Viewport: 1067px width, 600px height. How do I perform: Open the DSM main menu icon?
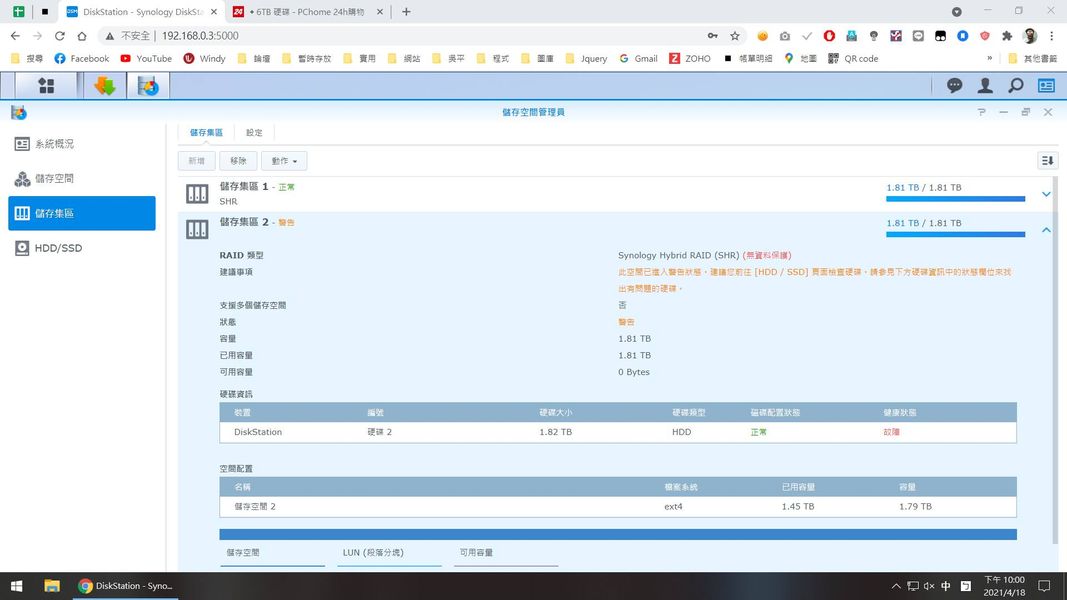pyautogui.click(x=46, y=86)
